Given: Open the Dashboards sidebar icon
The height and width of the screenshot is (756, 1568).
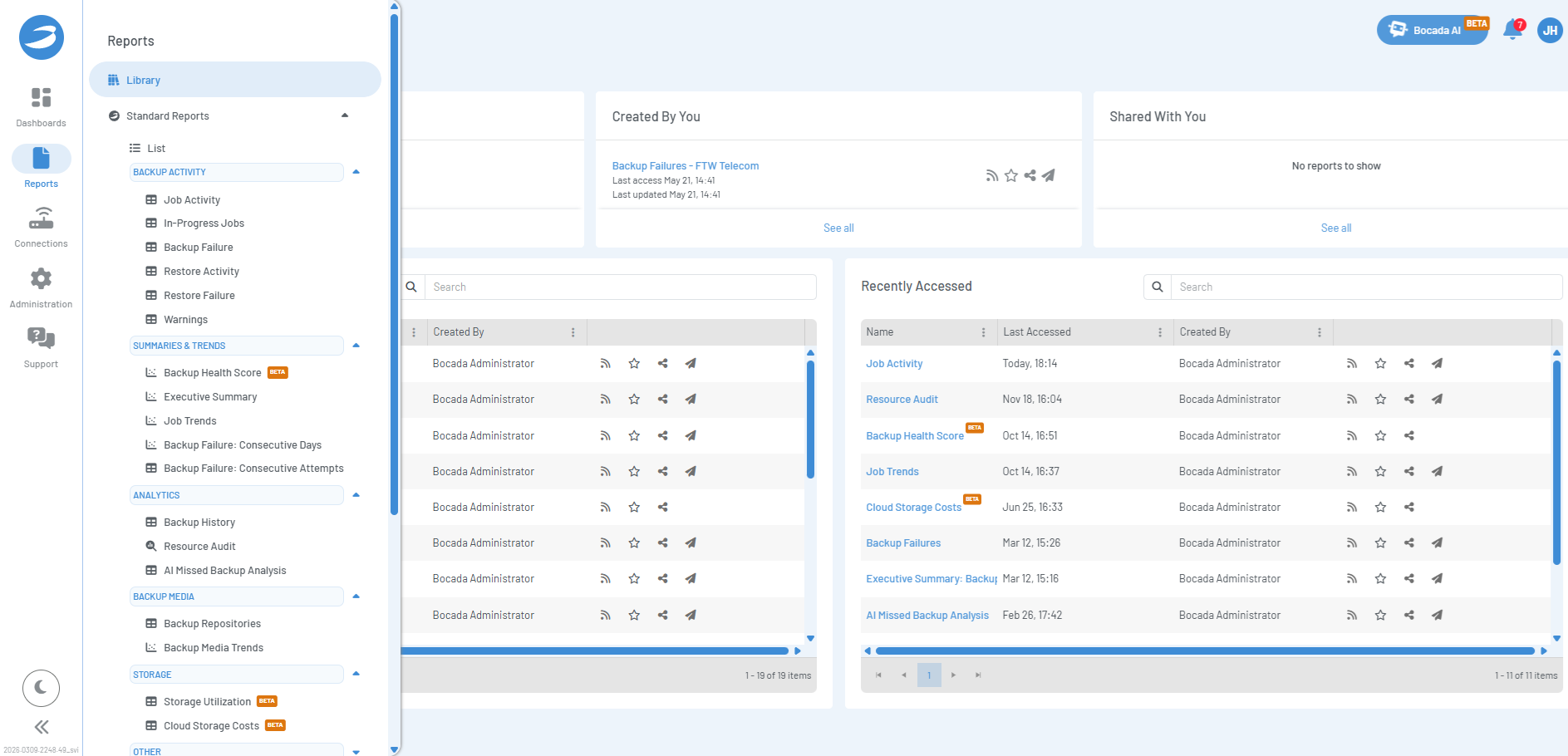Looking at the screenshot, I should 41,108.
